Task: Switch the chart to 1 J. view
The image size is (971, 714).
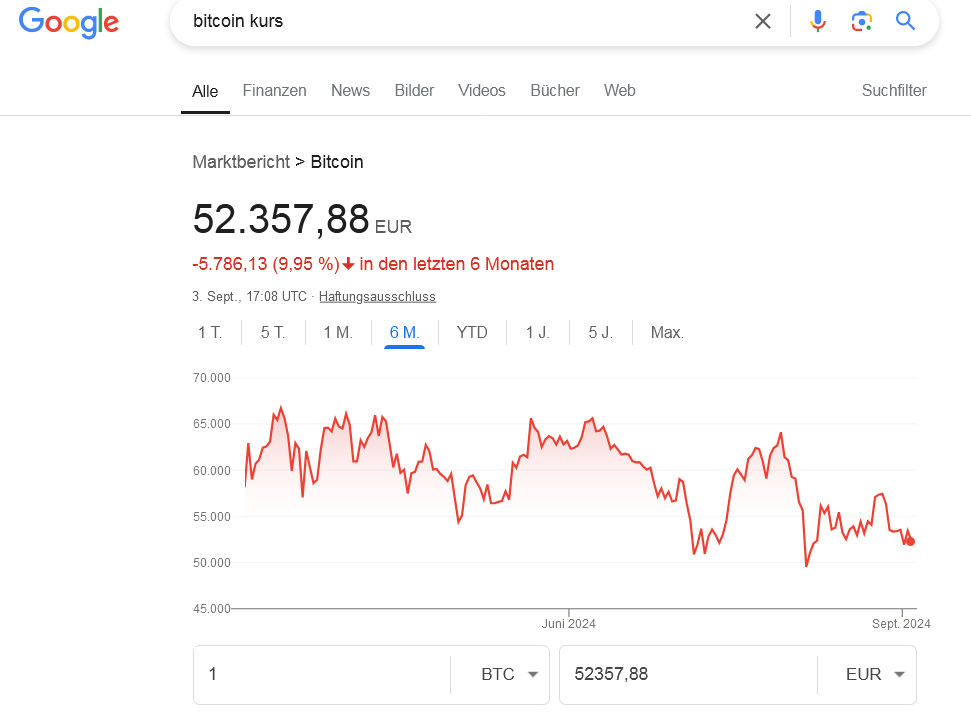Action: coord(537,332)
